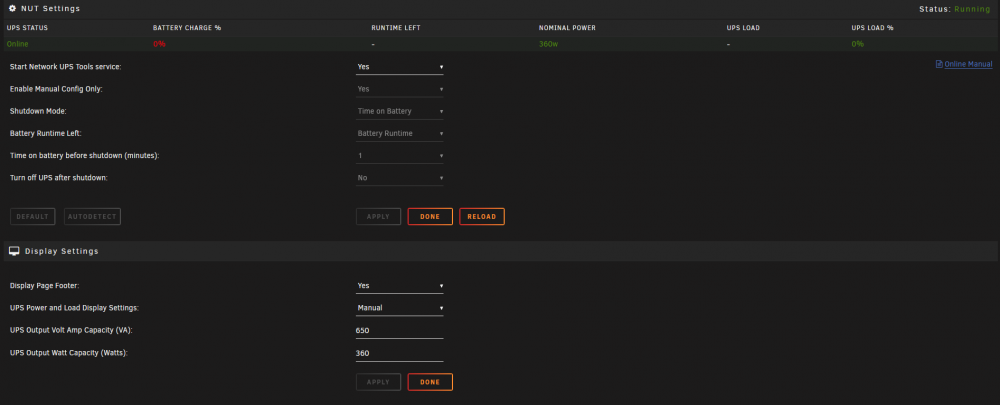Click the UPS Output Watt Capacity field

point(400,353)
